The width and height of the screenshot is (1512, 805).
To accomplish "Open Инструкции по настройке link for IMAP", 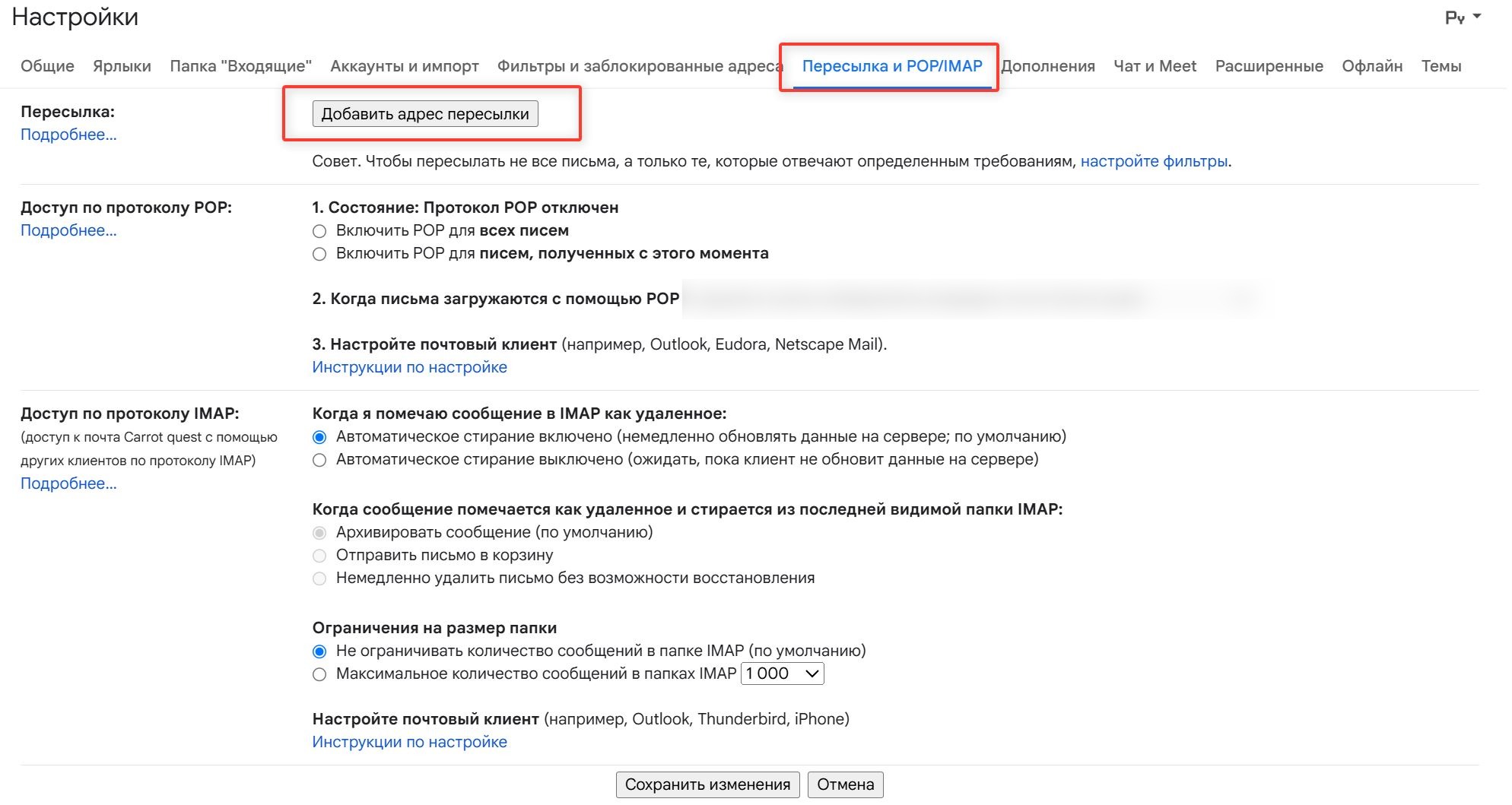I will pyautogui.click(x=409, y=742).
